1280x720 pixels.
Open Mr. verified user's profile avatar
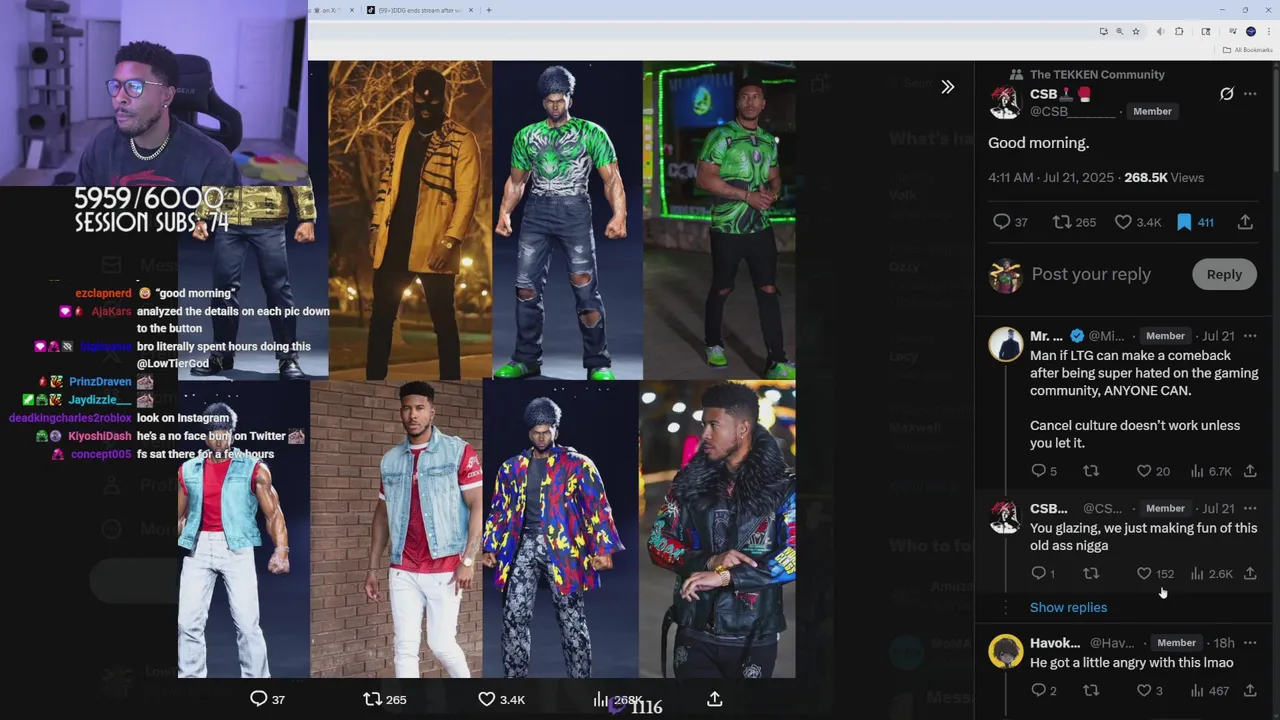[x=1006, y=344]
